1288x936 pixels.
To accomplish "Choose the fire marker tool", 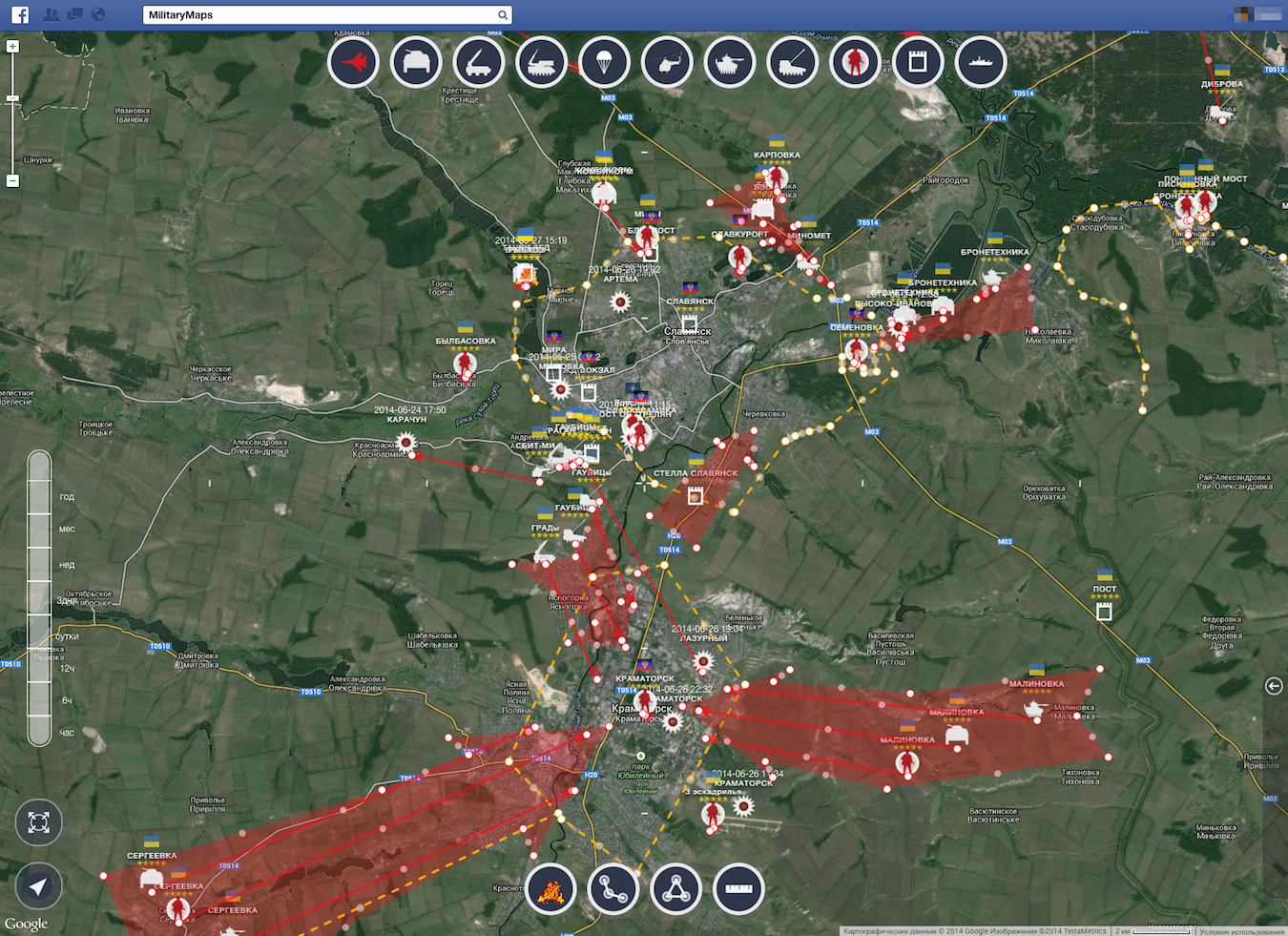I will (x=551, y=889).
